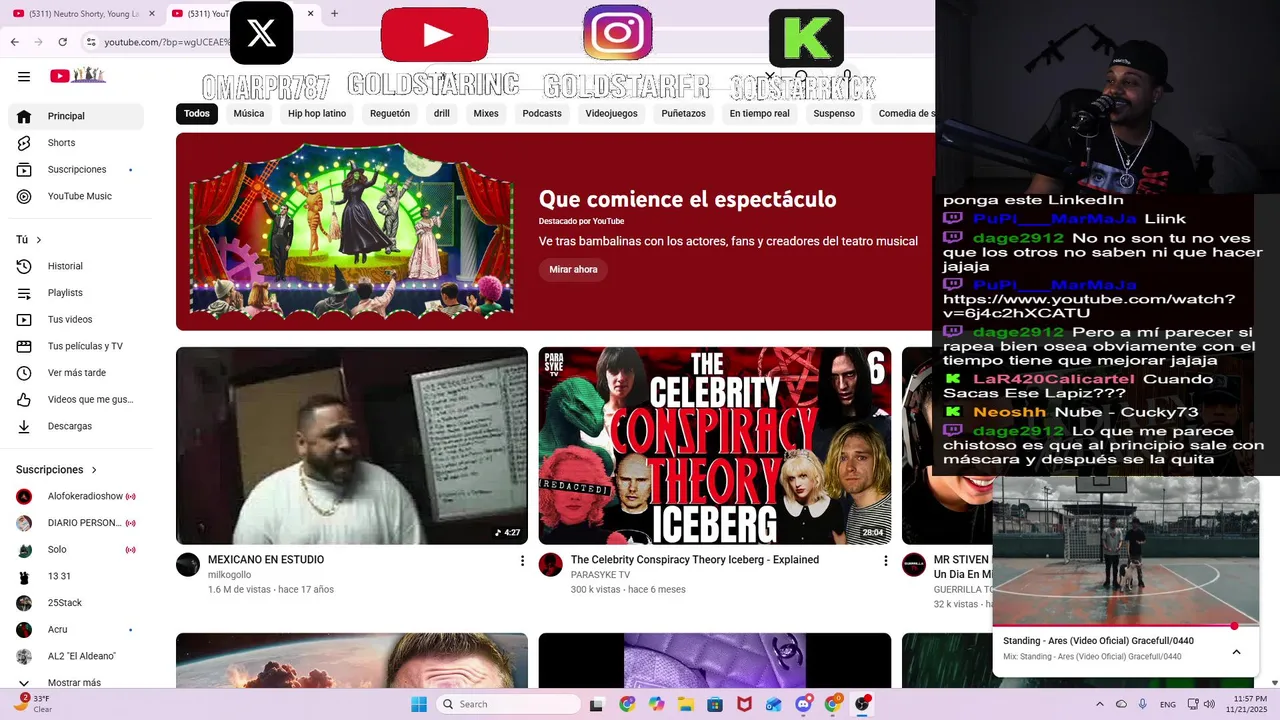
Task: Open File Explorer from the taskbar
Action: [x=685, y=704]
